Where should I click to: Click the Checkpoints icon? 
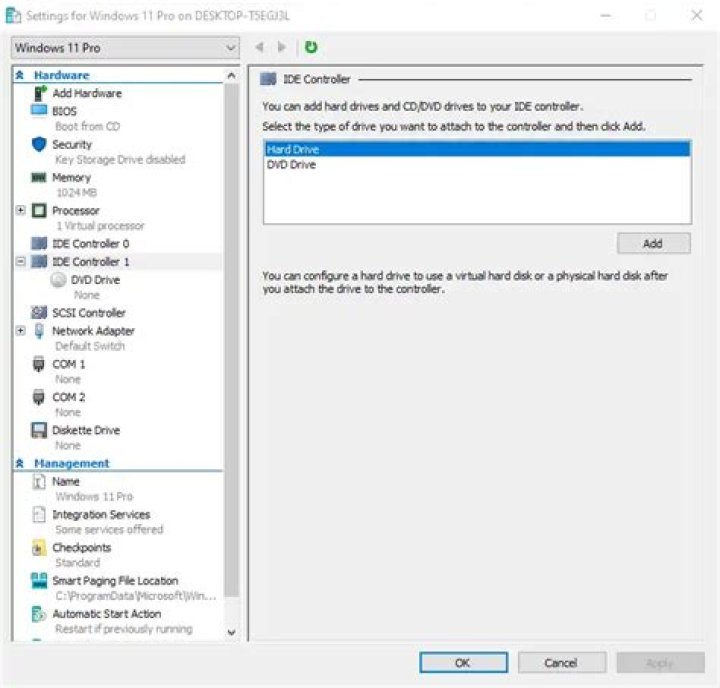(x=39, y=547)
